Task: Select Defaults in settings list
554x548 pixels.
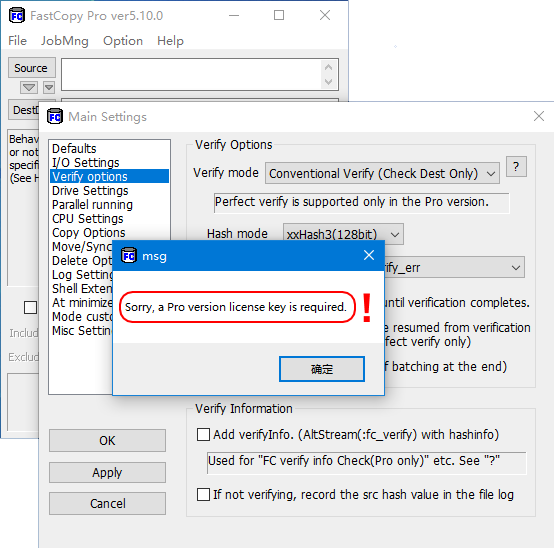Action: [x=109, y=148]
